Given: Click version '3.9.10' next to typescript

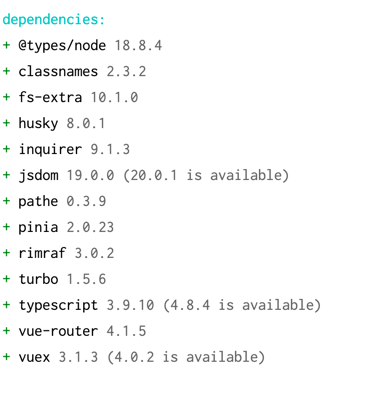Looking at the screenshot, I should (130, 305).
